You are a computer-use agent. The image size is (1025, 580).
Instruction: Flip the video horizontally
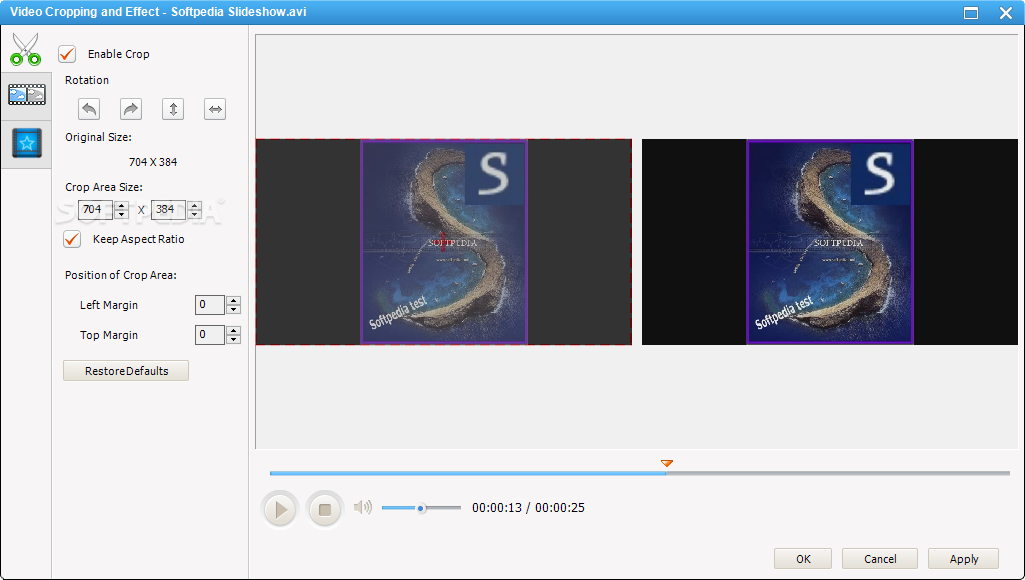[214, 109]
